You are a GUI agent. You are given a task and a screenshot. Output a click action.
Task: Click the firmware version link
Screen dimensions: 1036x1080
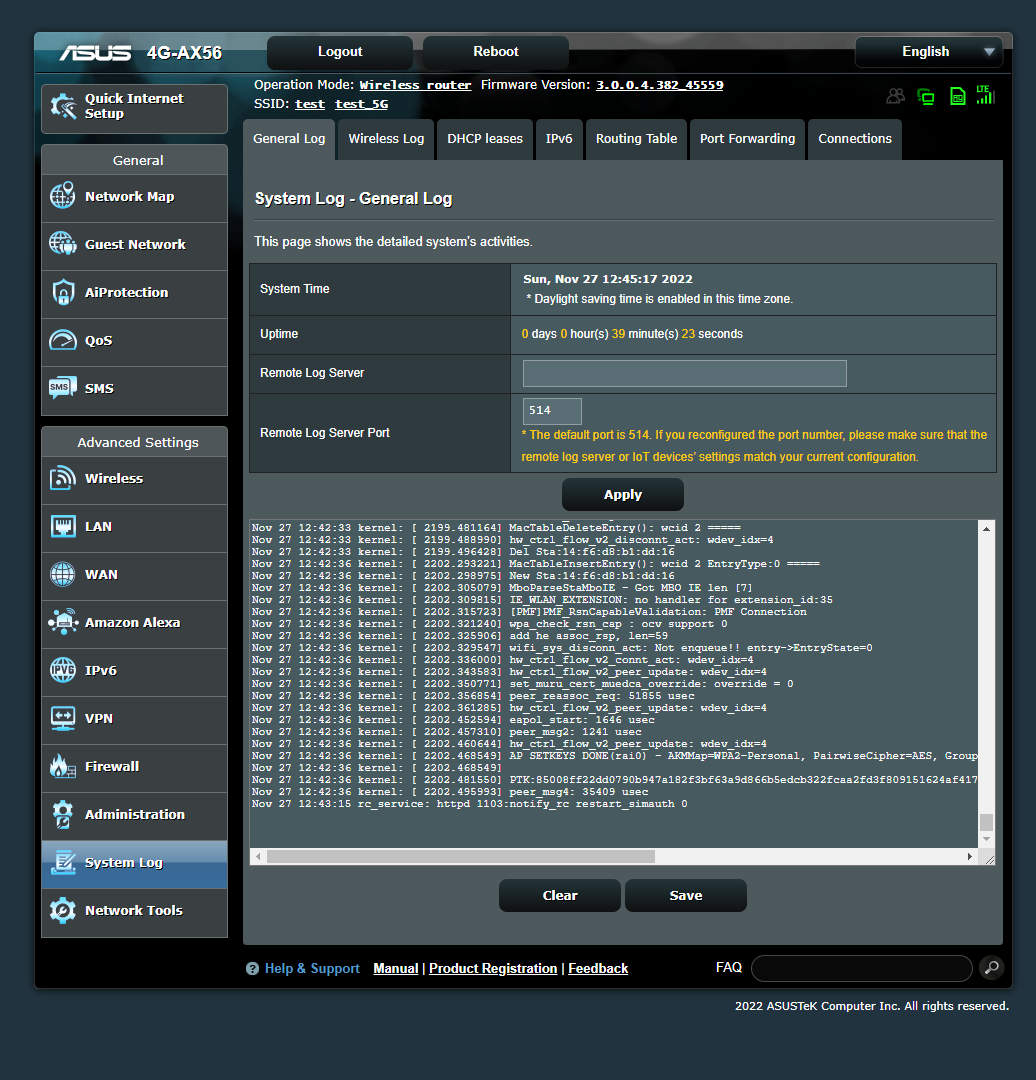coord(659,85)
